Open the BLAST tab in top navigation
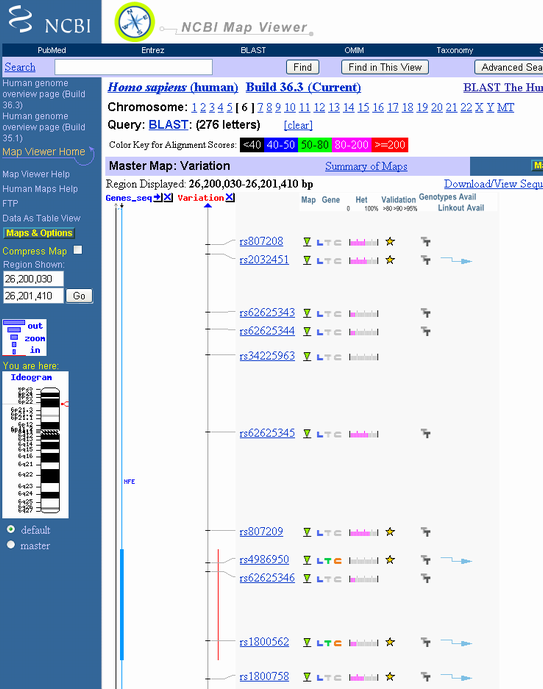 click(x=253, y=50)
